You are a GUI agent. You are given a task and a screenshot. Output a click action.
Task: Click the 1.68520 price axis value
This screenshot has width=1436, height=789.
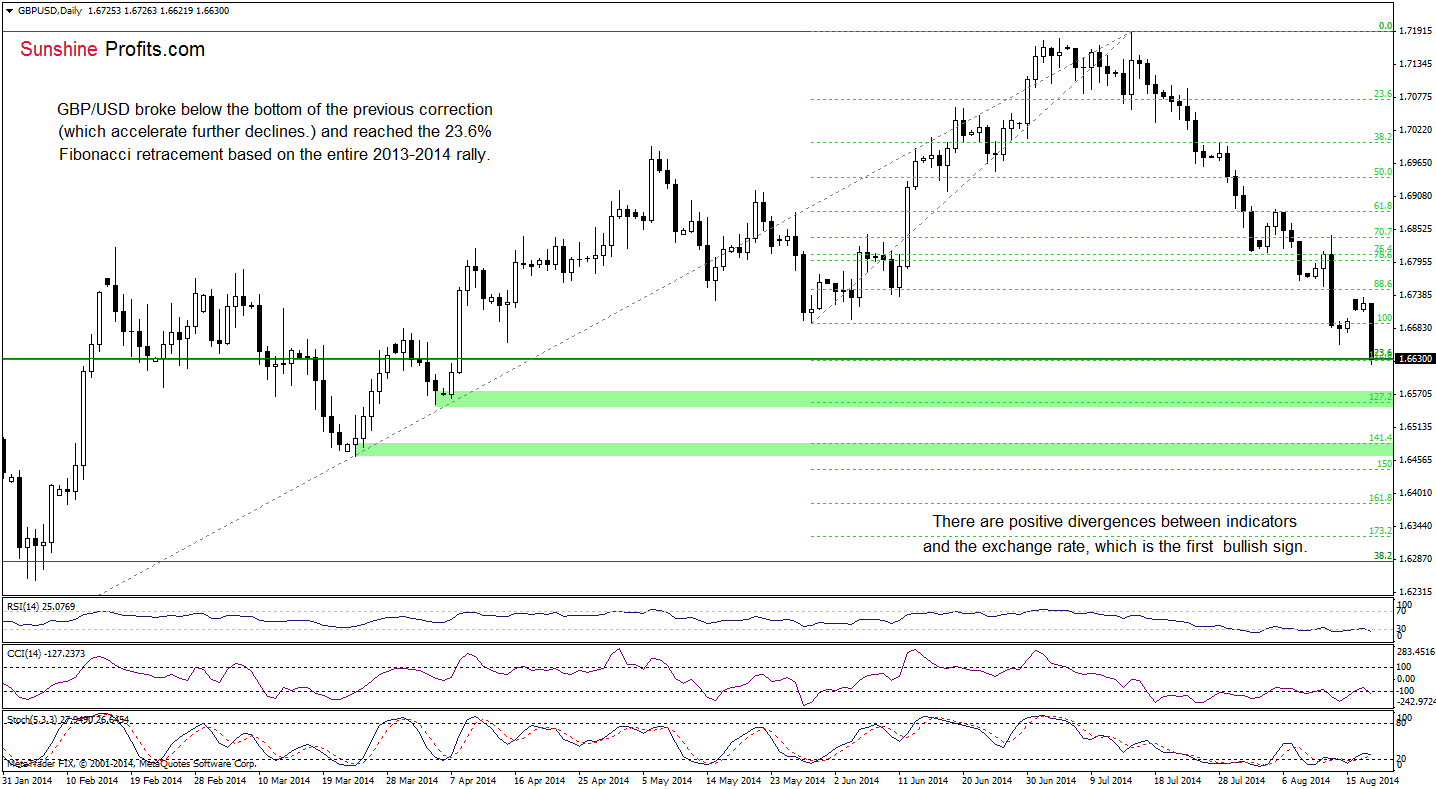click(1417, 229)
